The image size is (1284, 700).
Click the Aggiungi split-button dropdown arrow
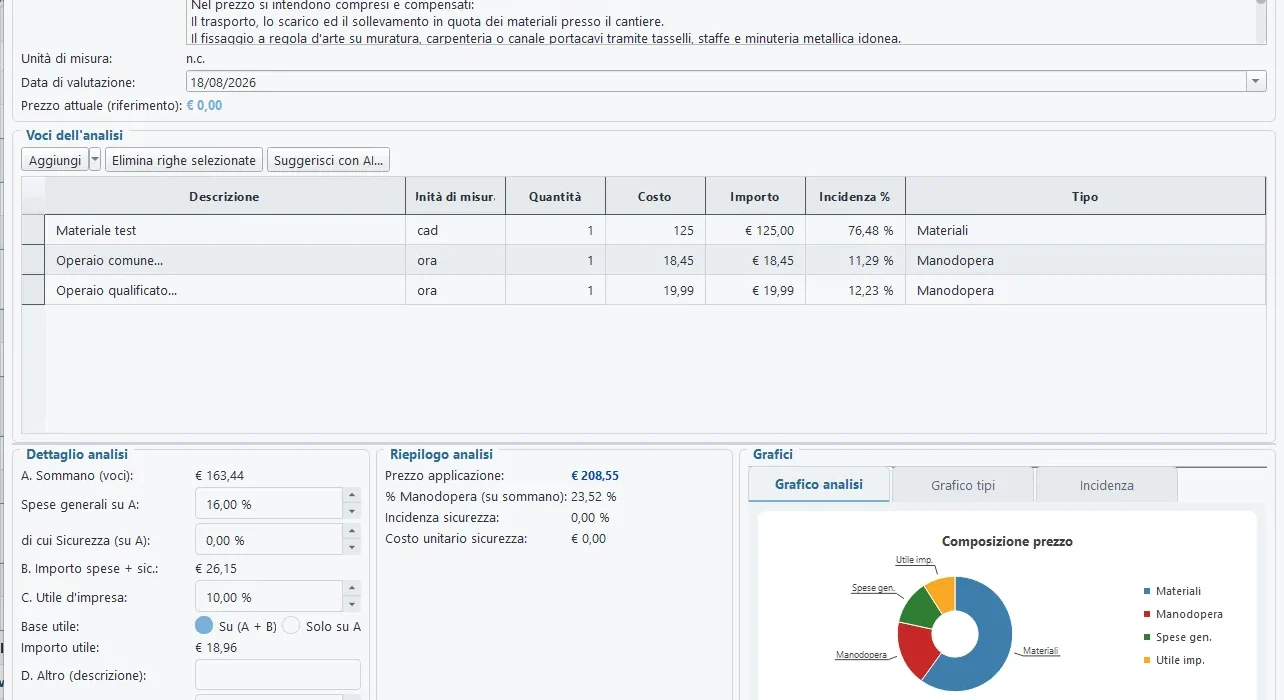[95, 160]
